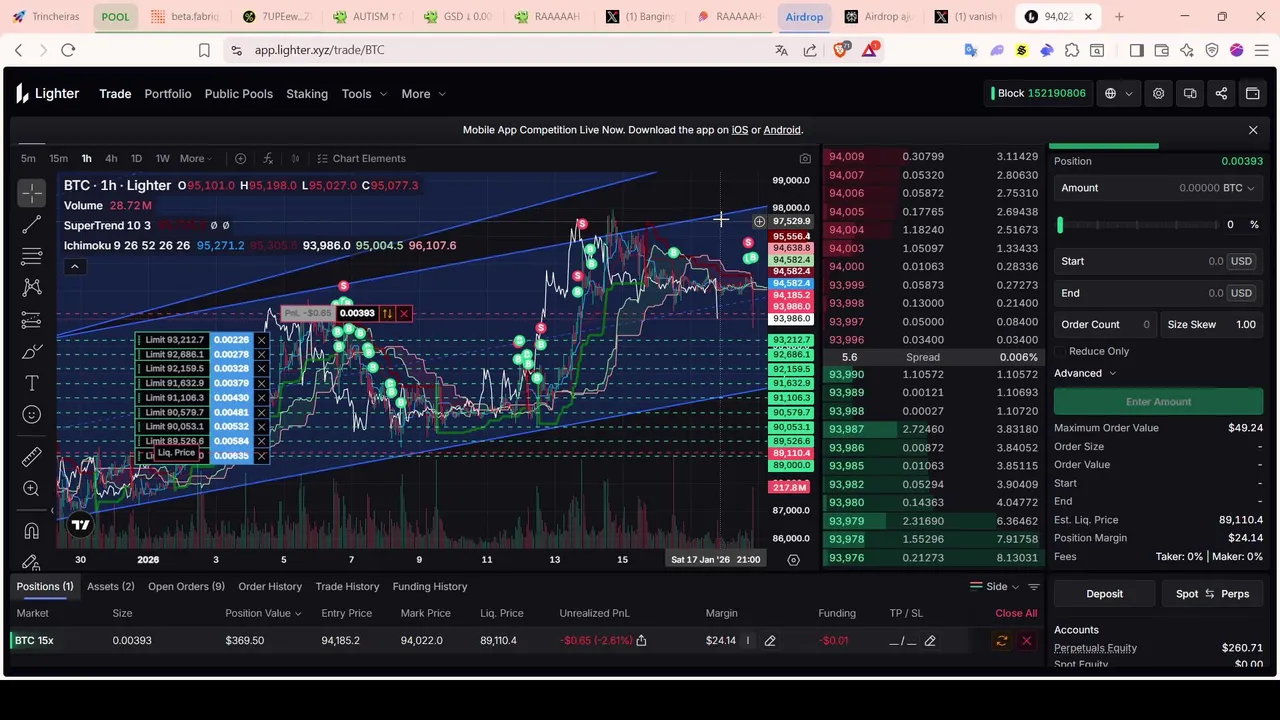Click the Order Count input field
Screen dimensions: 1280x720
[1104, 324]
